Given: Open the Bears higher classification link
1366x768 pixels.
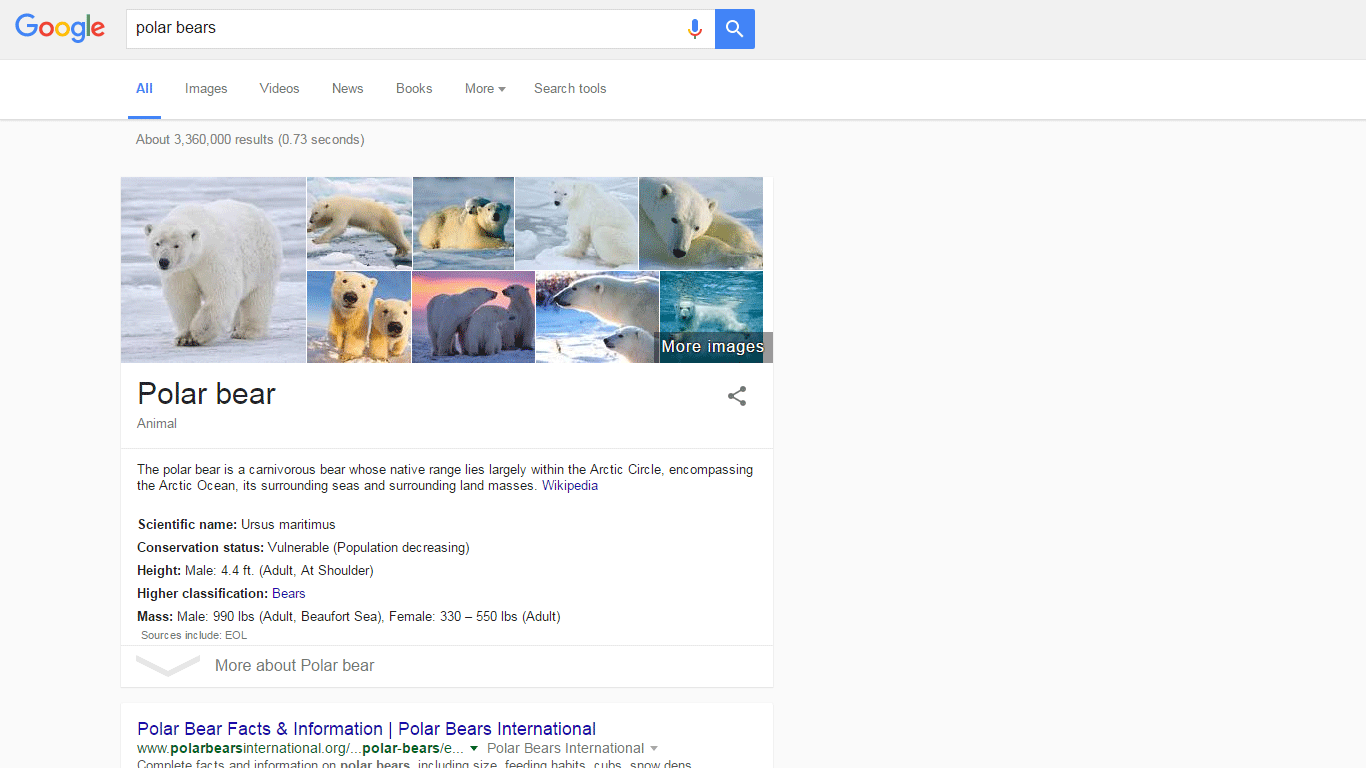Looking at the screenshot, I should tap(289, 594).
